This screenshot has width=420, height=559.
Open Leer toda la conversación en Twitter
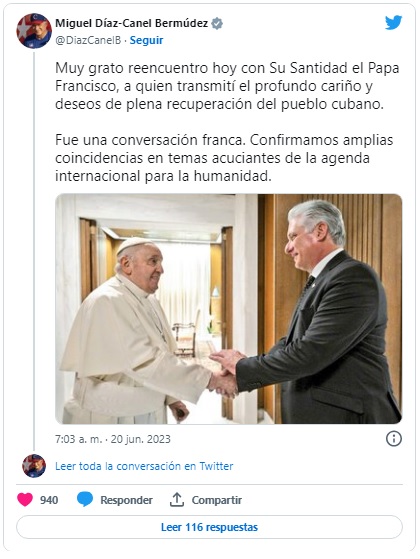pyautogui.click(x=144, y=466)
